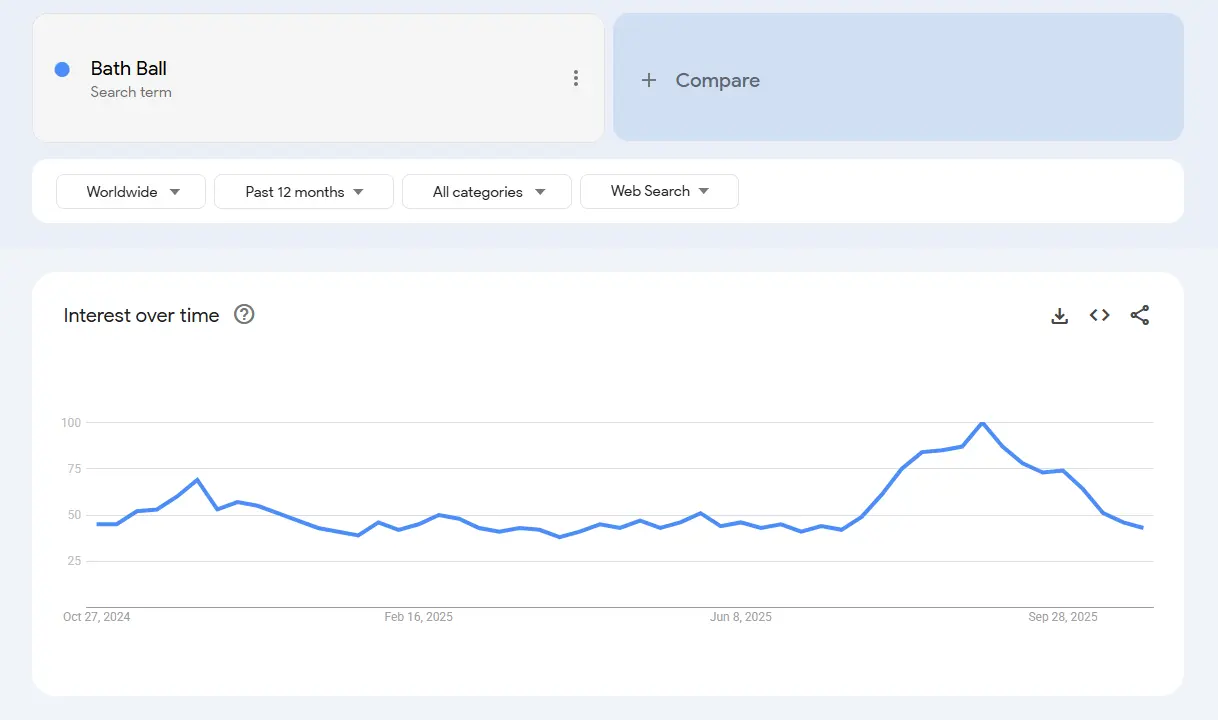1218x720 pixels.
Task: Open the Interest over time help icon
Action: tap(244, 314)
